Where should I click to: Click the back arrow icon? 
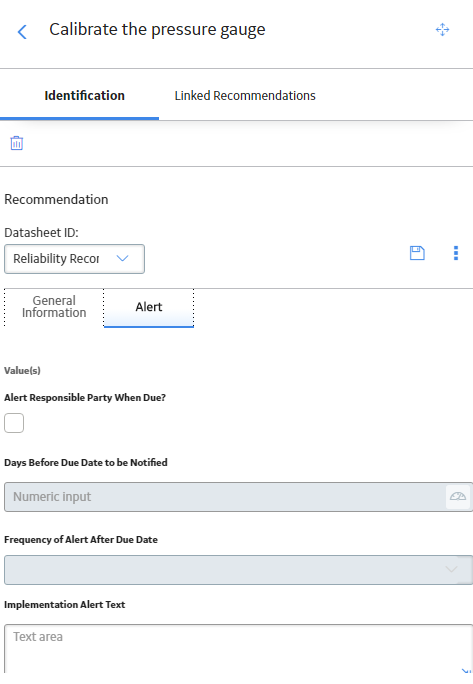coord(22,31)
